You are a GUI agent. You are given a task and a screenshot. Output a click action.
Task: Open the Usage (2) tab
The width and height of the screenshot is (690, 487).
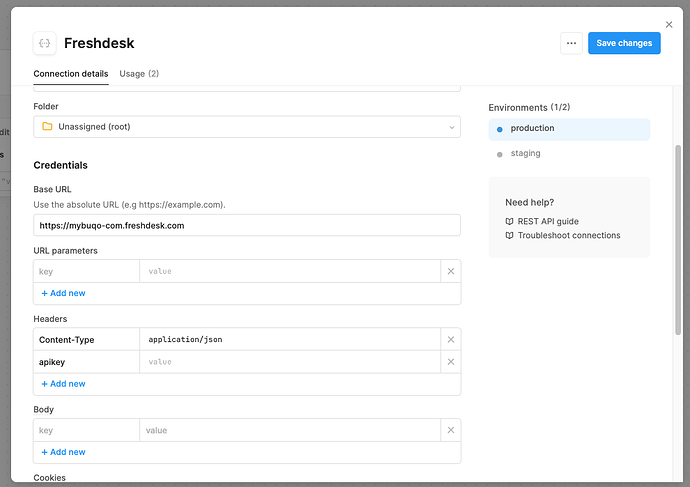pos(139,74)
